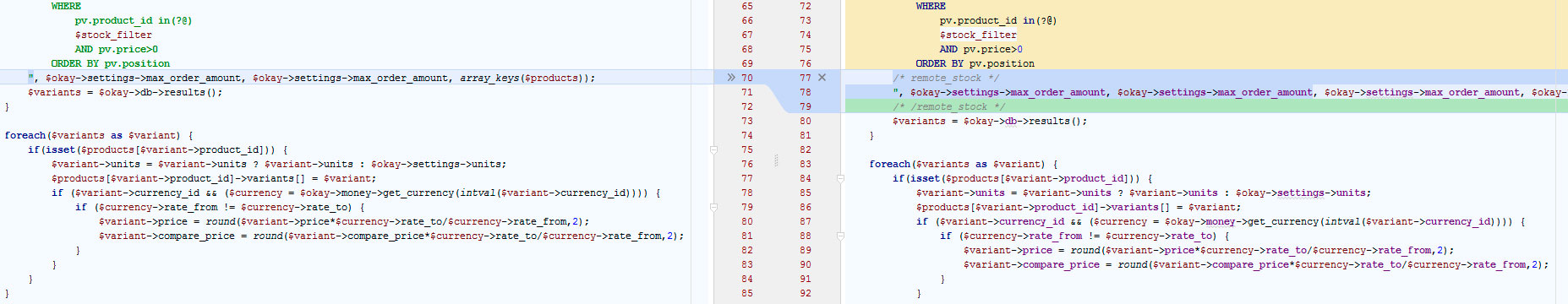Place the cursor on AND pv.price>0 in the right pane
The height and width of the screenshot is (304, 1568).
click(x=981, y=49)
